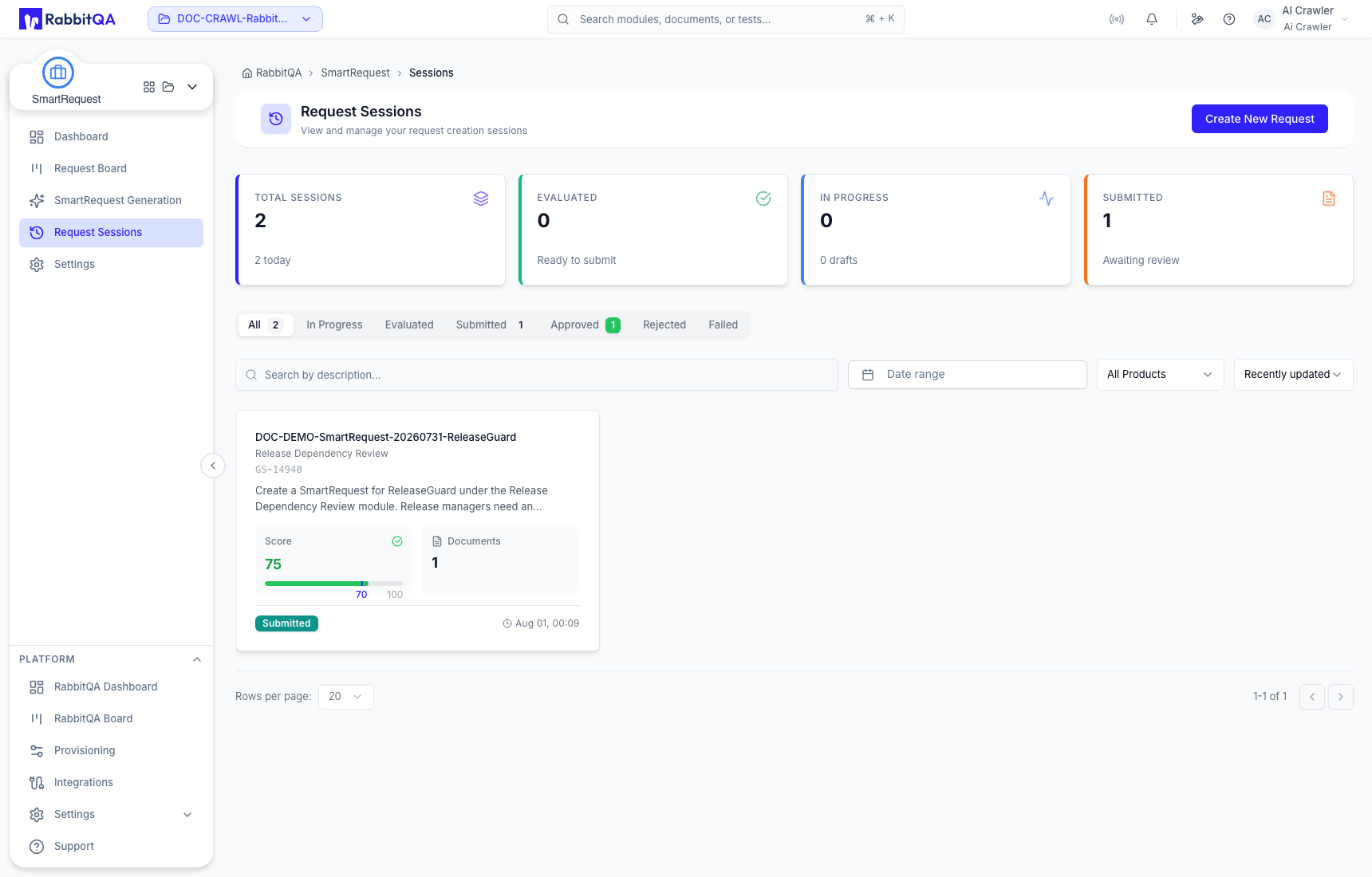Screen dimensions: 1372x877
Task: Click the Evaluated check-circle icon
Action: pyautogui.click(x=763, y=199)
